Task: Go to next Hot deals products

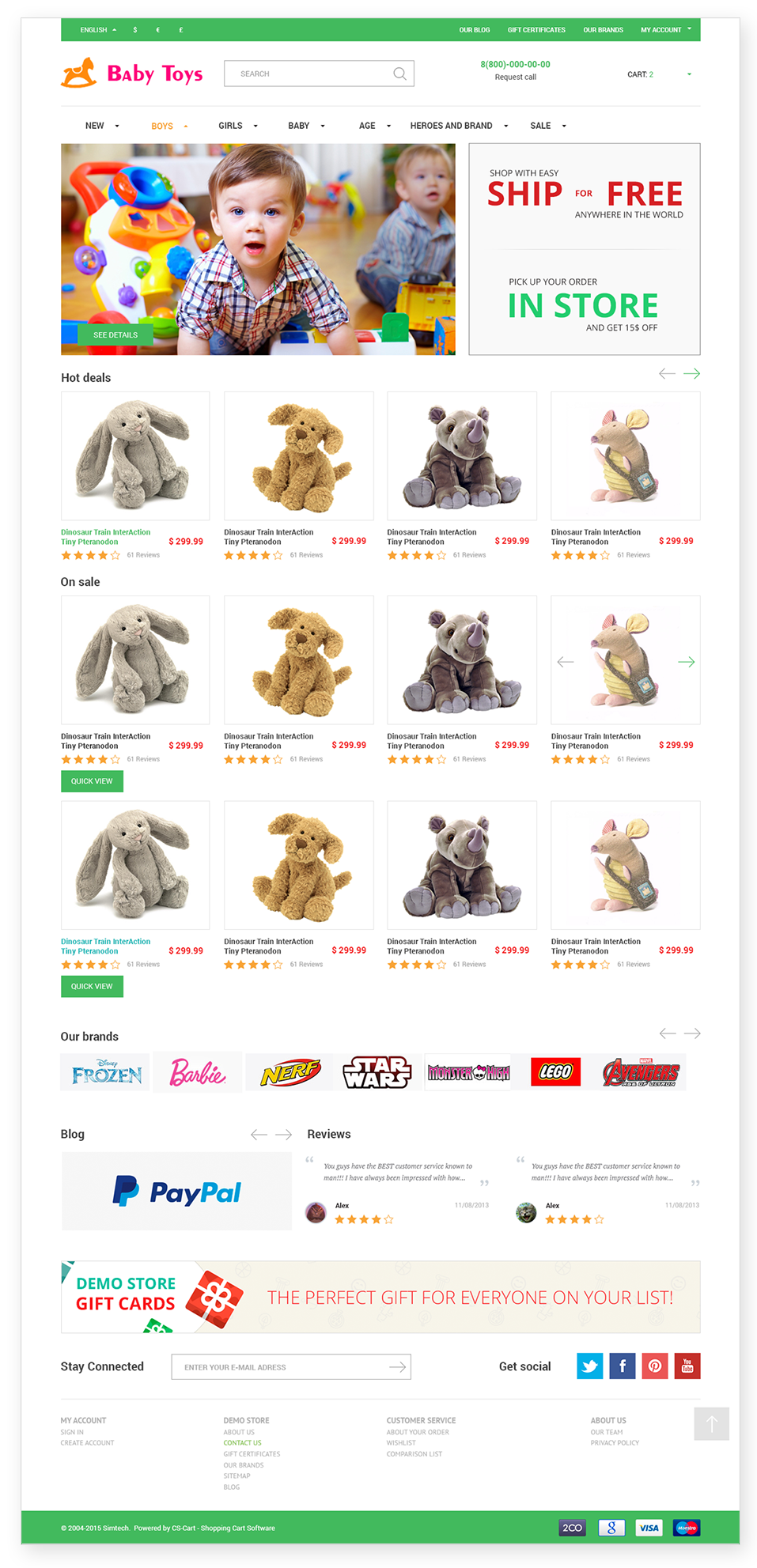Action: (x=692, y=373)
